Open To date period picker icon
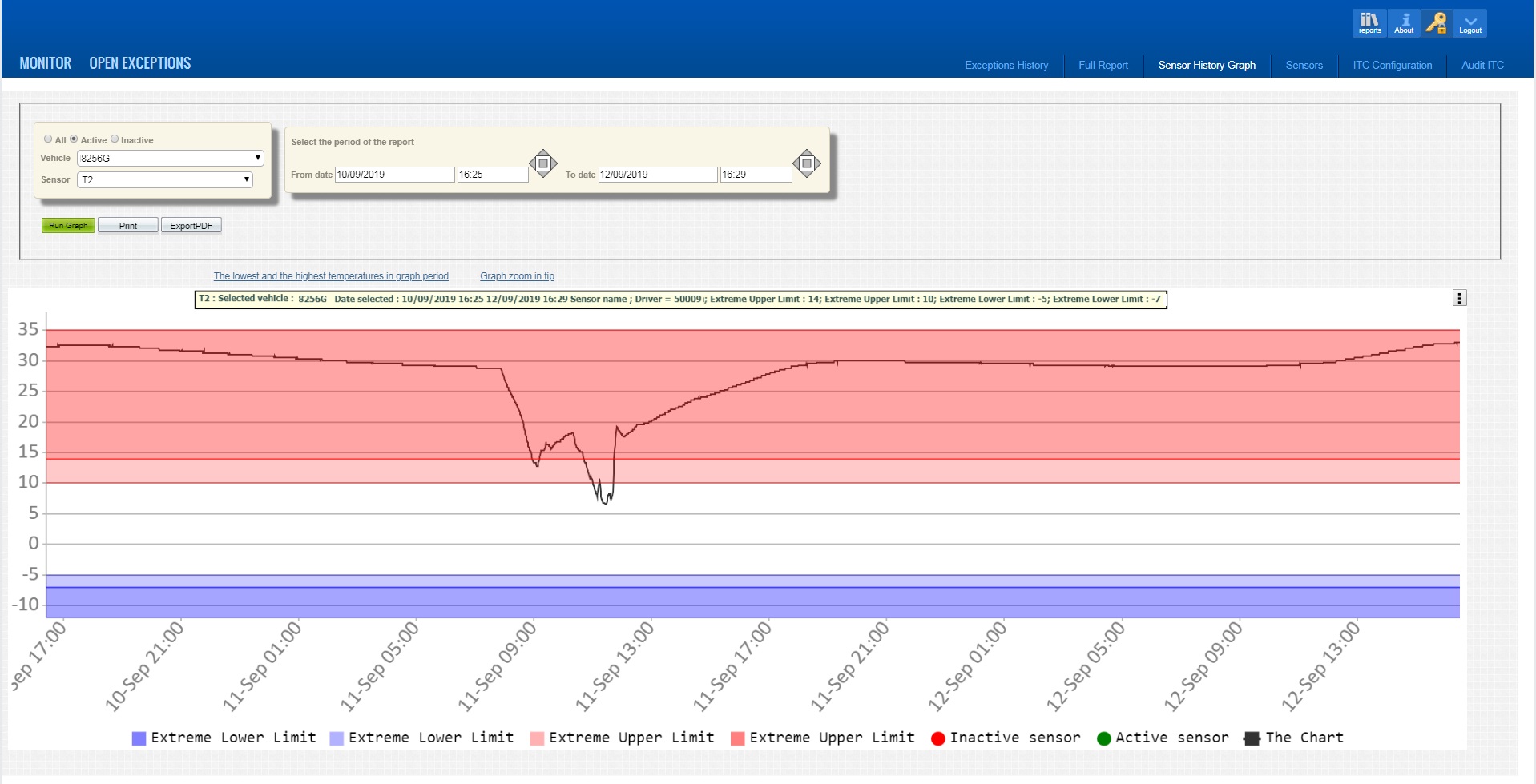The height and width of the screenshot is (784, 1536). coord(807,163)
